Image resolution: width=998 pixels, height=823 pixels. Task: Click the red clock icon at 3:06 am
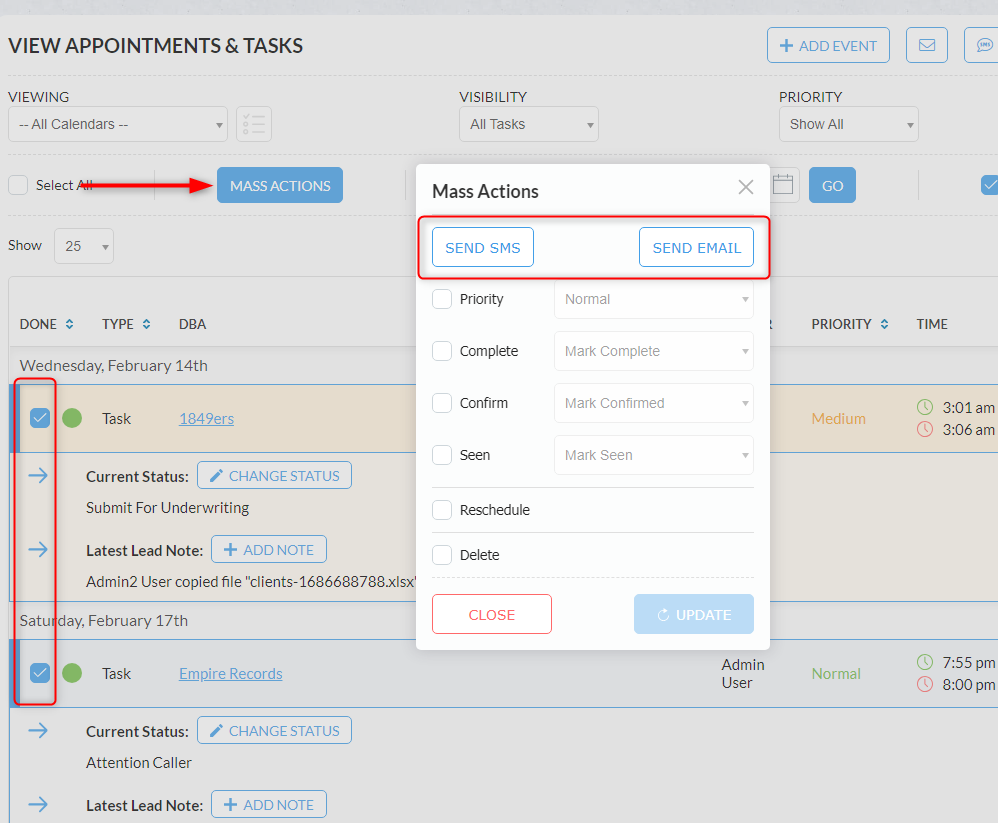(x=925, y=429)
